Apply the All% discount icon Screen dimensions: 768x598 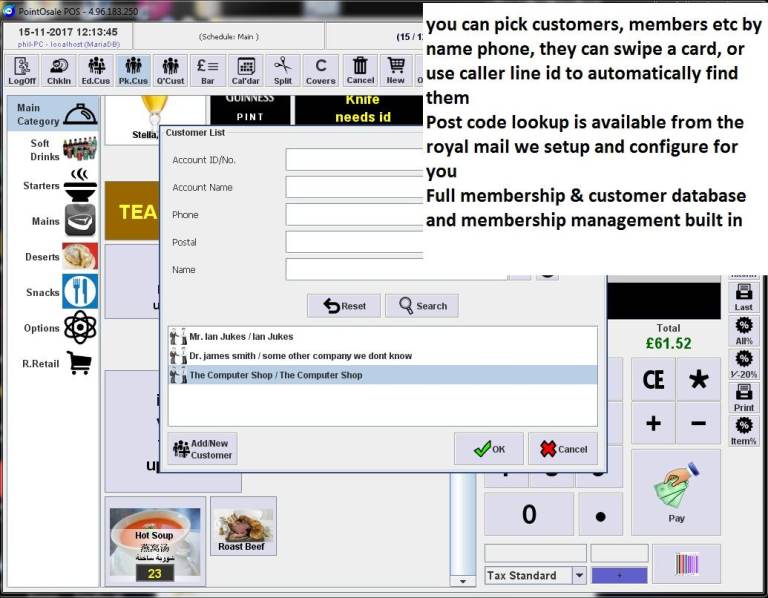coord(743,331)
